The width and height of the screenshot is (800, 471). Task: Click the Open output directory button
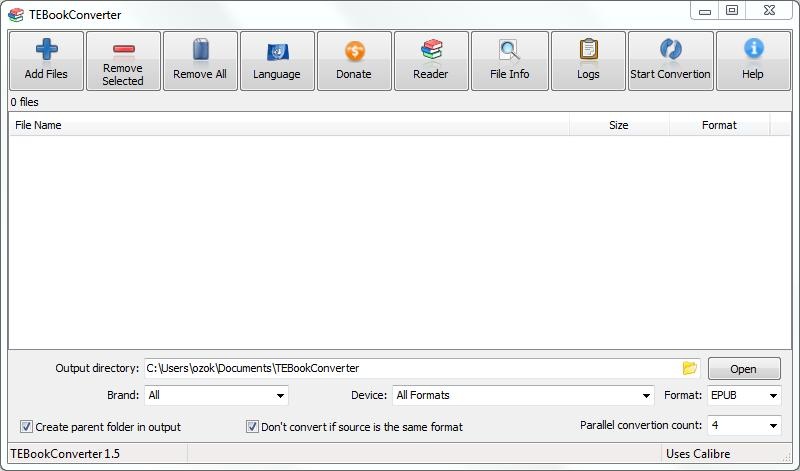click(x=744, y=369)
